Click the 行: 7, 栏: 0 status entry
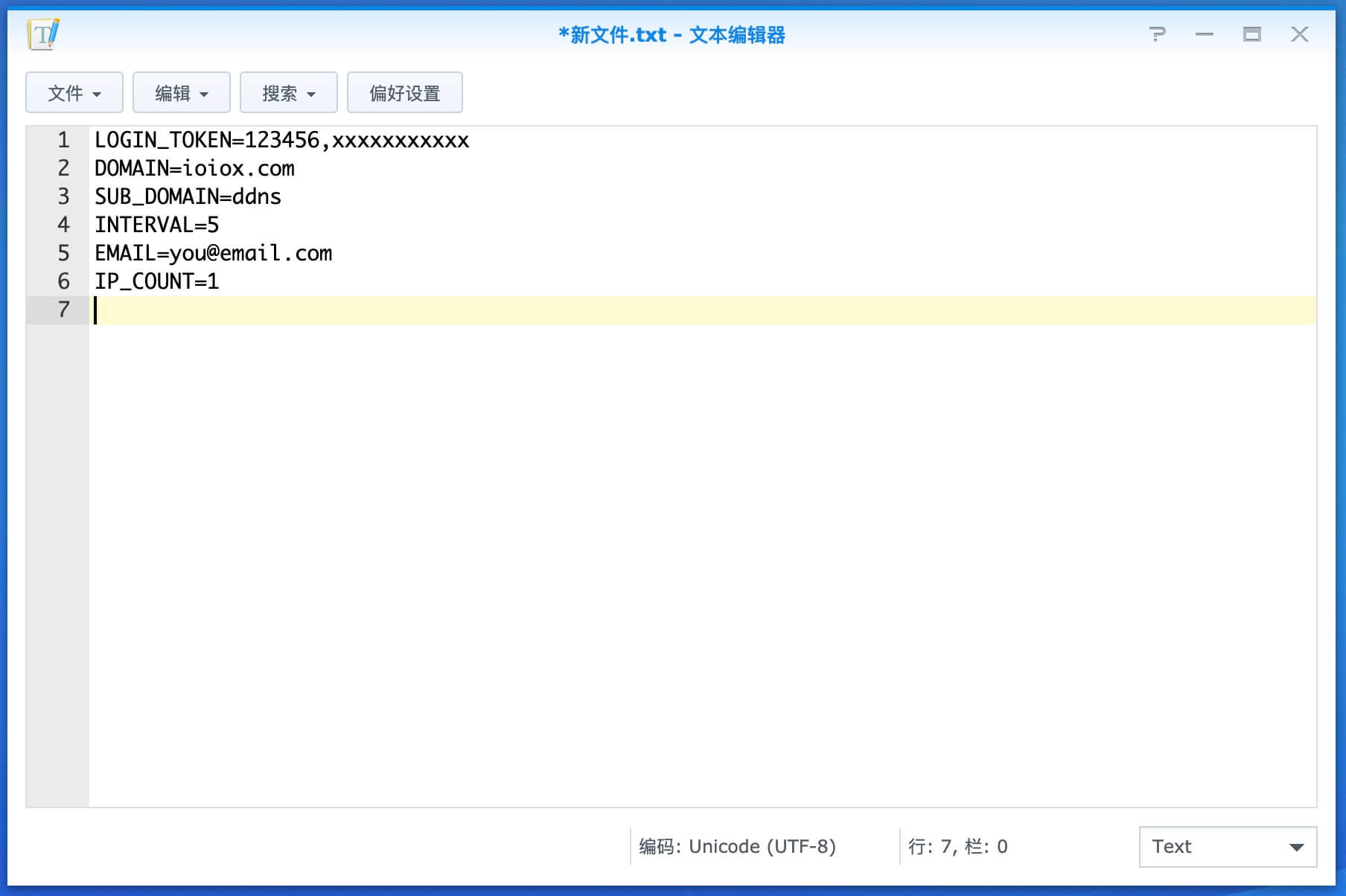 (x=957, y=847)
